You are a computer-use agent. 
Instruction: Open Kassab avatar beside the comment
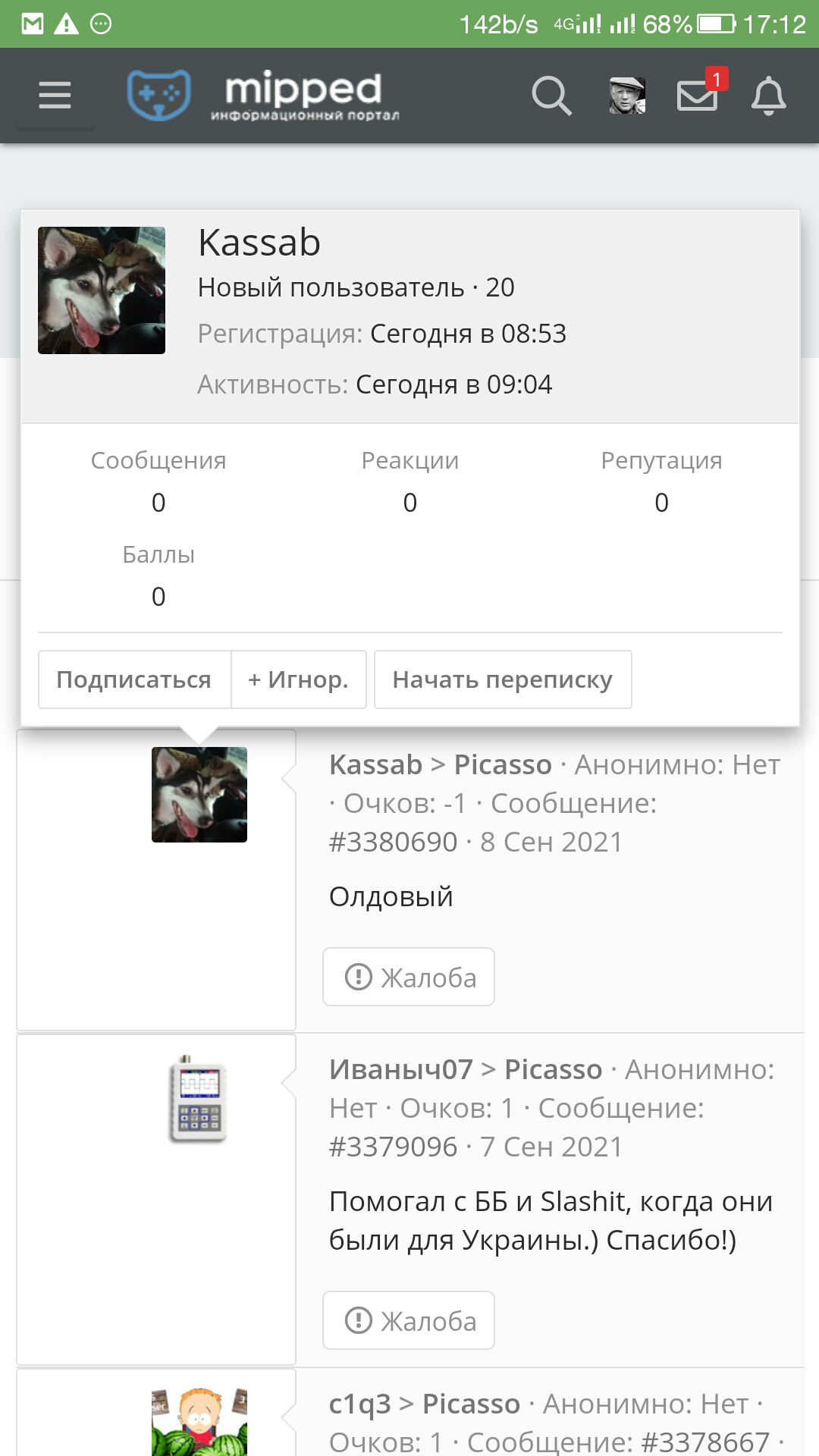click(x=199, y=795)
